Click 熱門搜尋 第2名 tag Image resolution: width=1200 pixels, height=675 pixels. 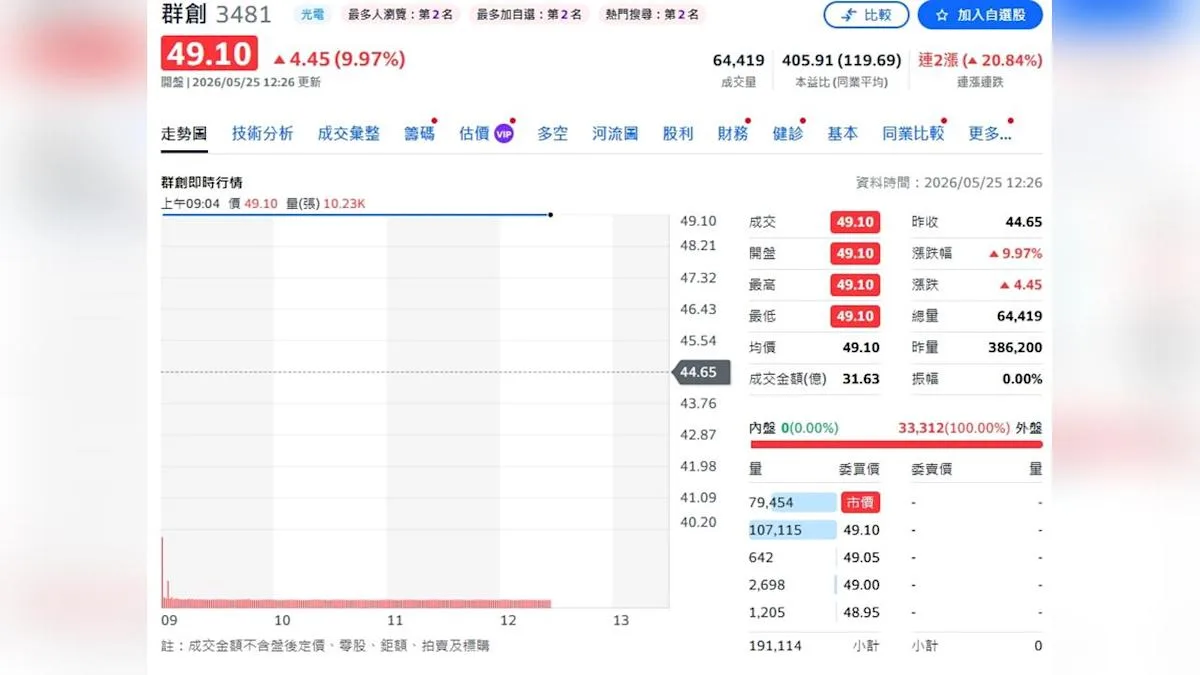coord(651,14)
